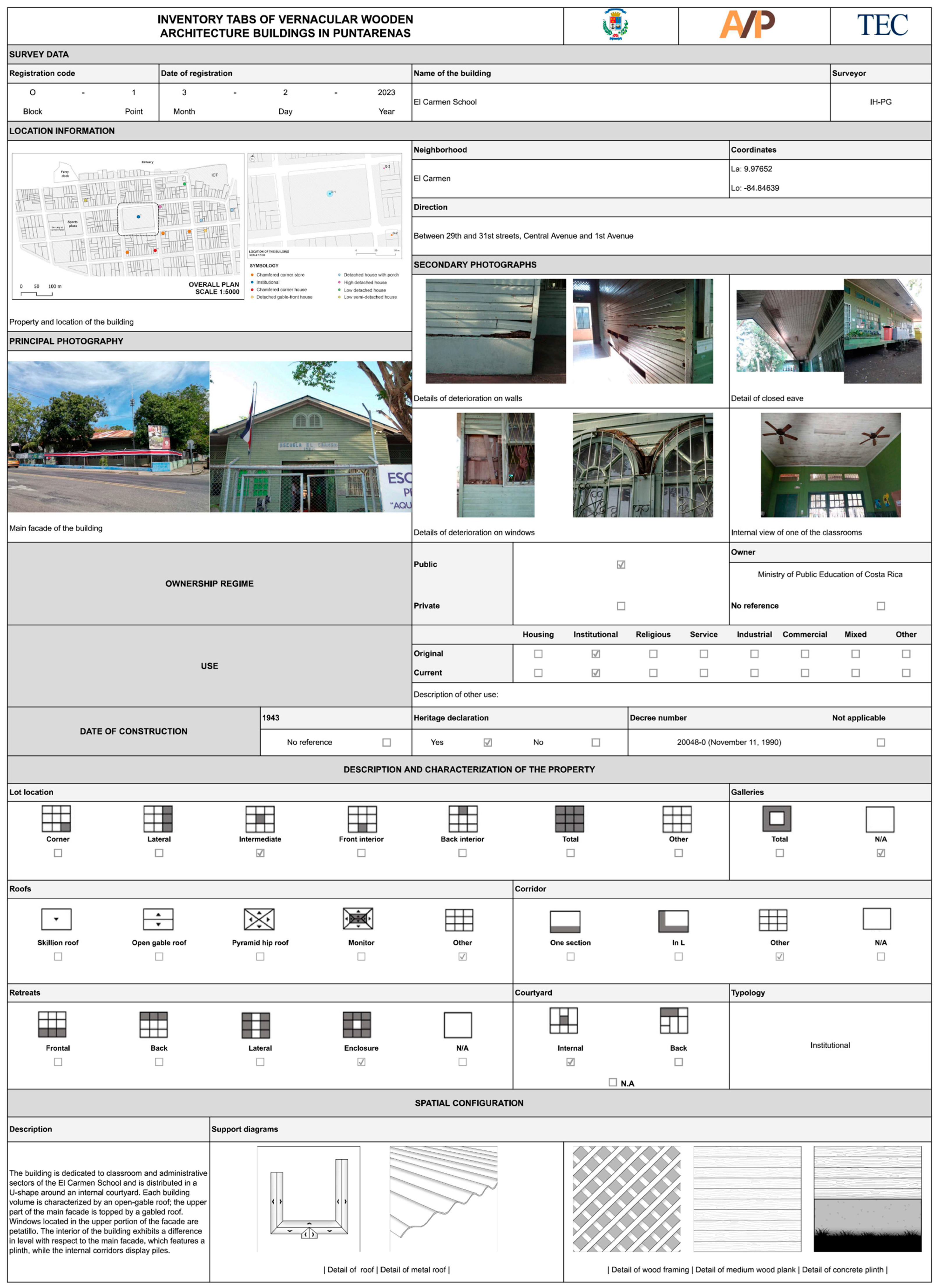Click the Skillion roof diagram
This screenshot has height=1288, width=937.
[x=56, y=918]
